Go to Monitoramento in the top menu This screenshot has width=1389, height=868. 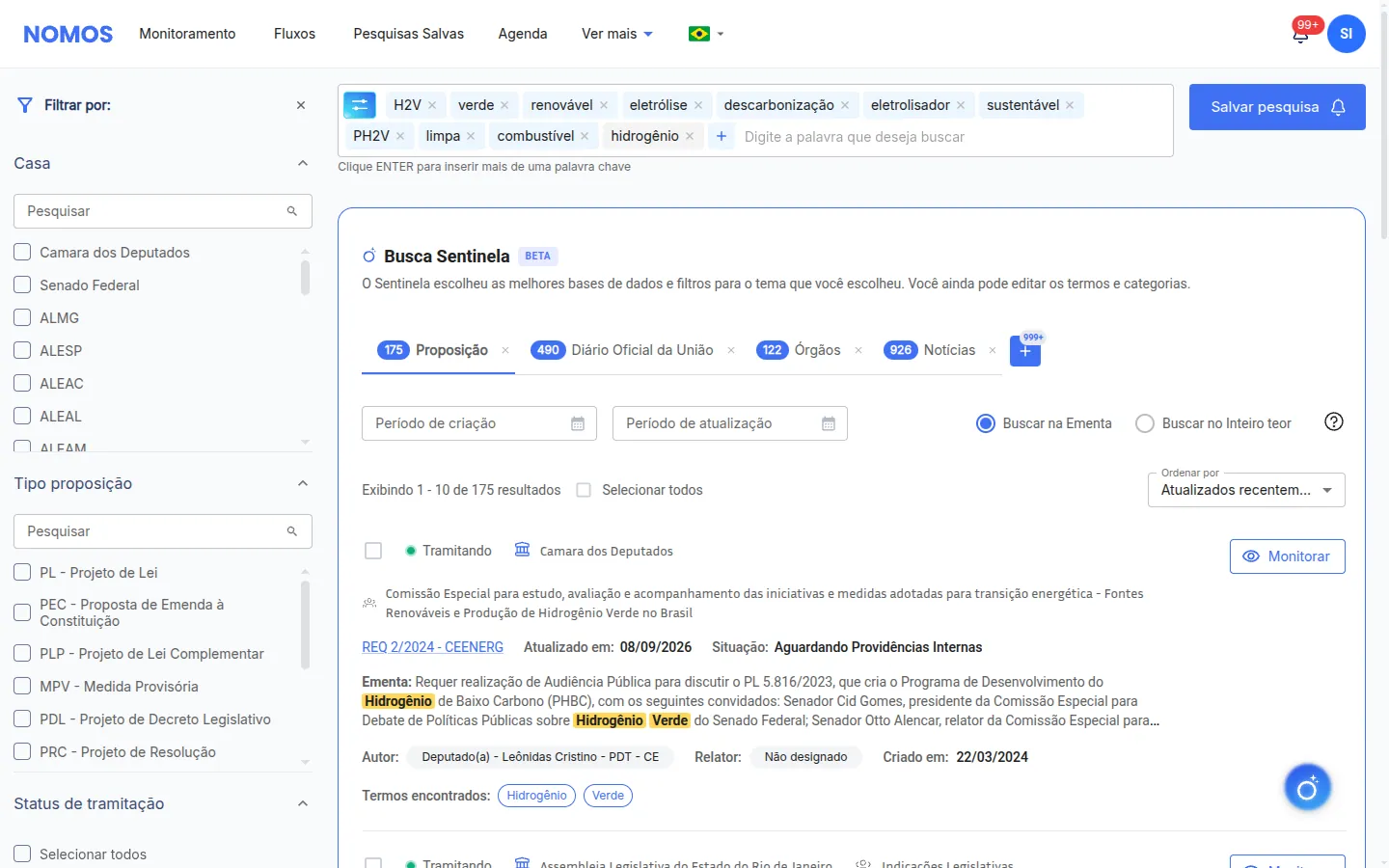[x=187, y=34]
